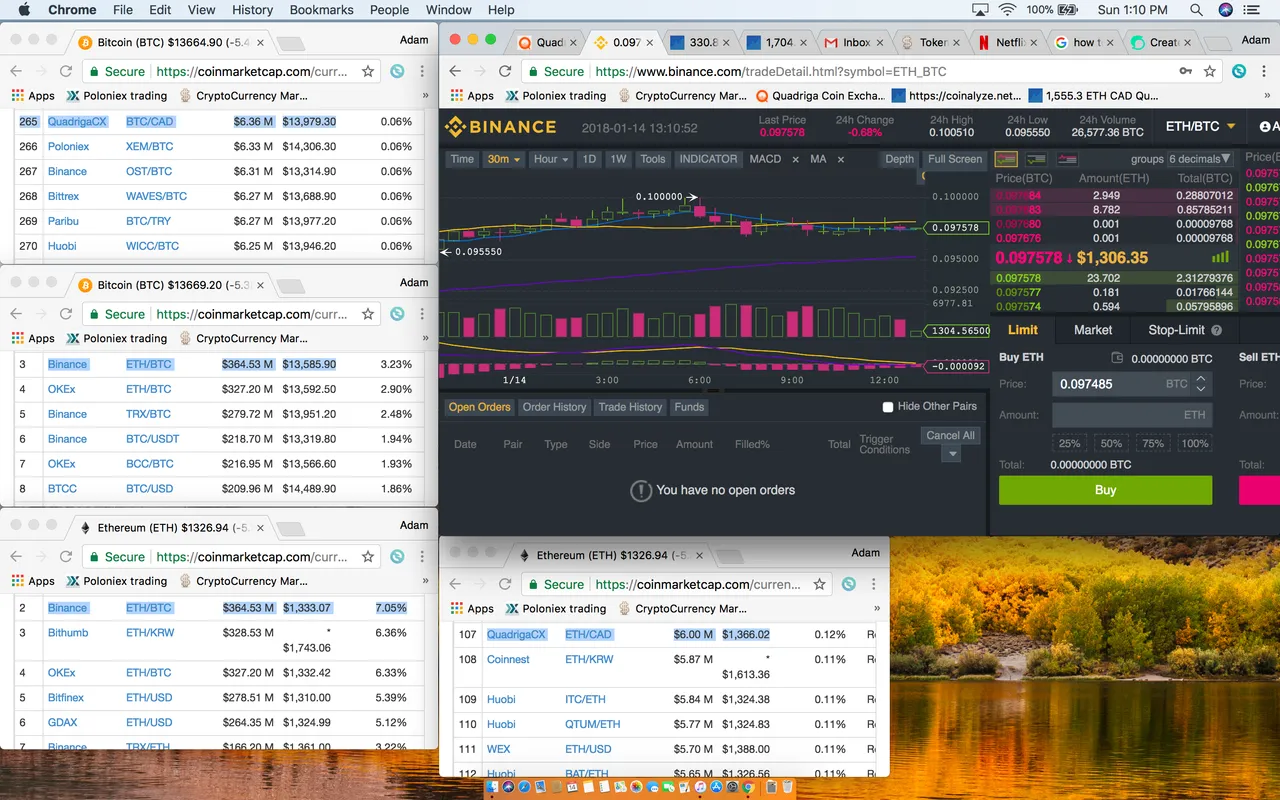Open the Quadriga Coin Exchange bookmark
Screen dimensions: 1280x800
(x=821, y=96)
